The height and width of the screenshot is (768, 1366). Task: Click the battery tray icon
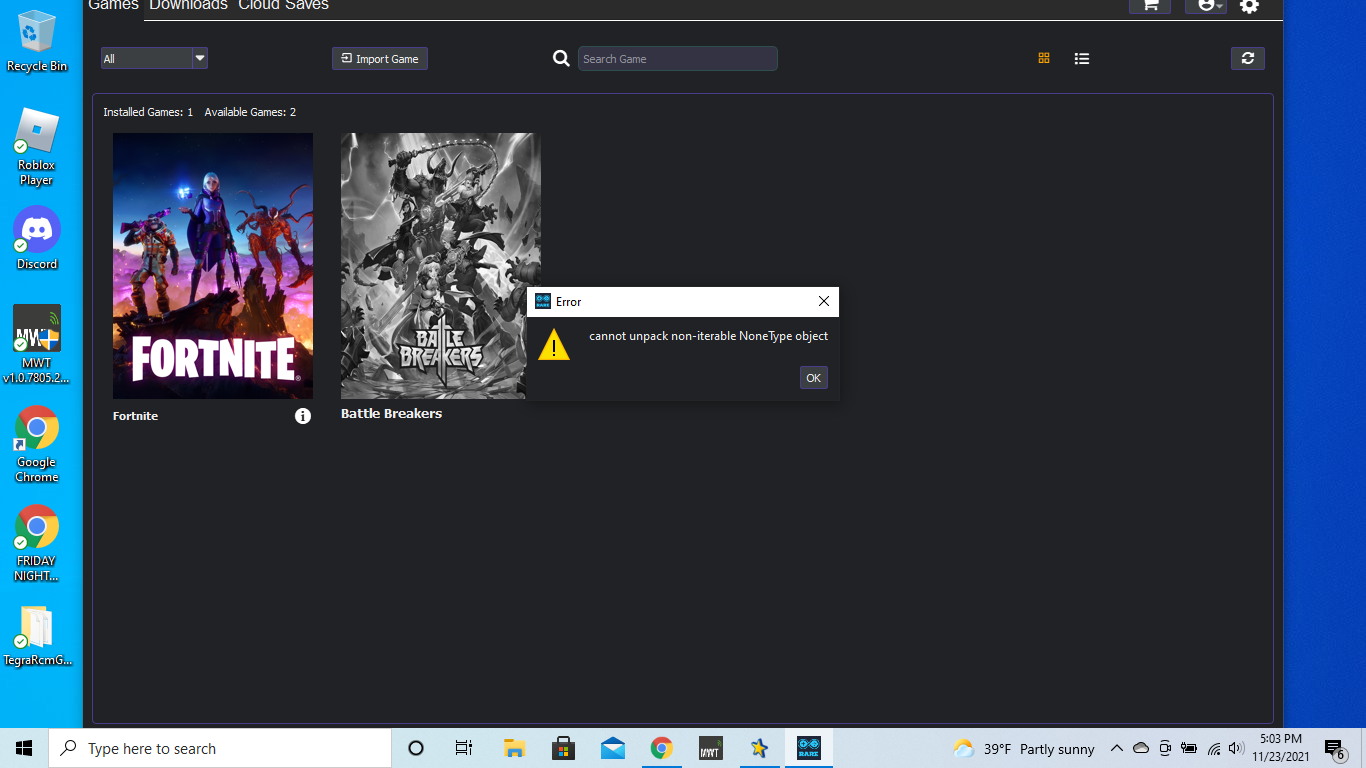(x=1189, y=748)
